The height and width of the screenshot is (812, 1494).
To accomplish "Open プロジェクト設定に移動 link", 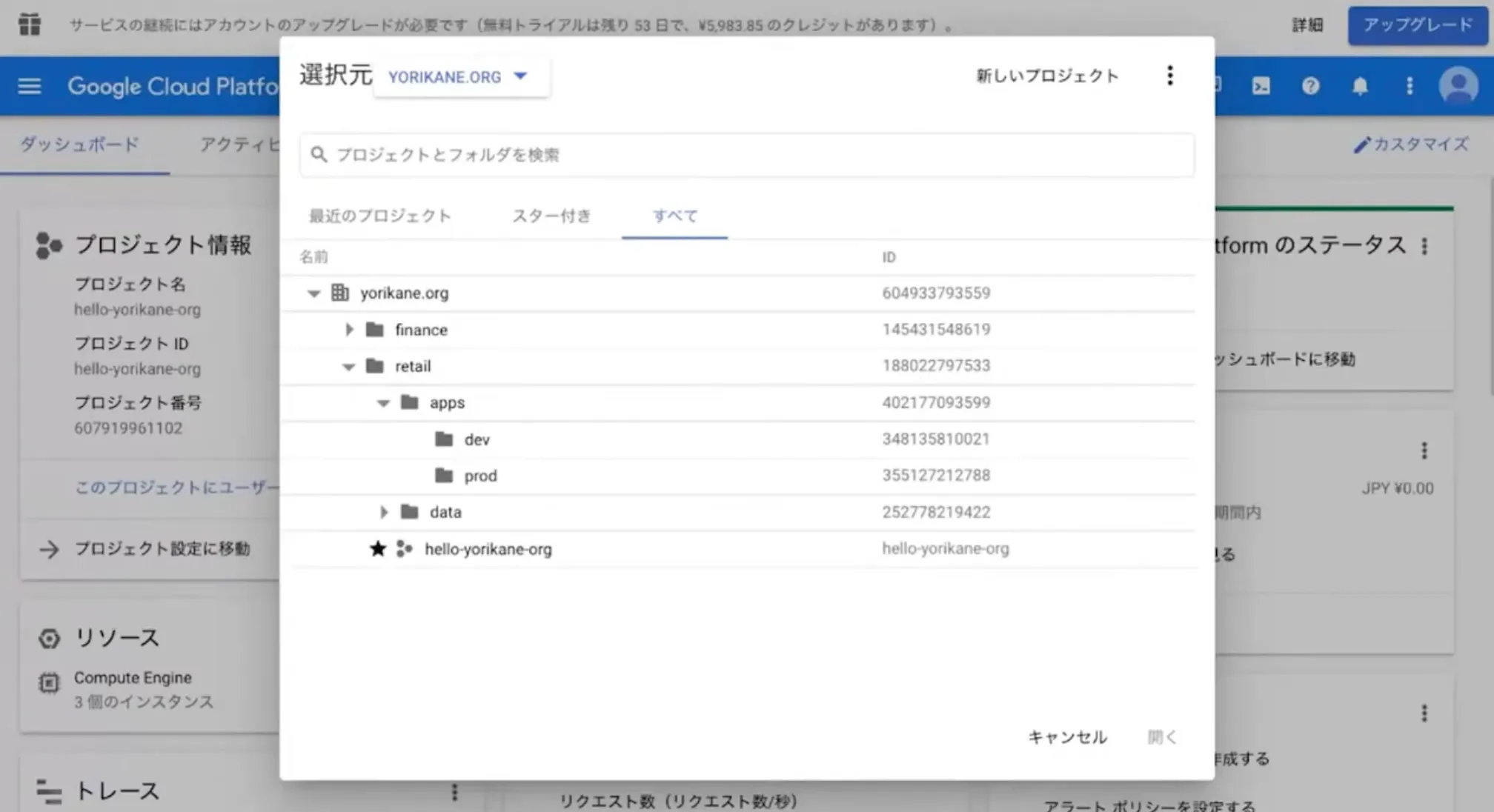I will (162, 549).
